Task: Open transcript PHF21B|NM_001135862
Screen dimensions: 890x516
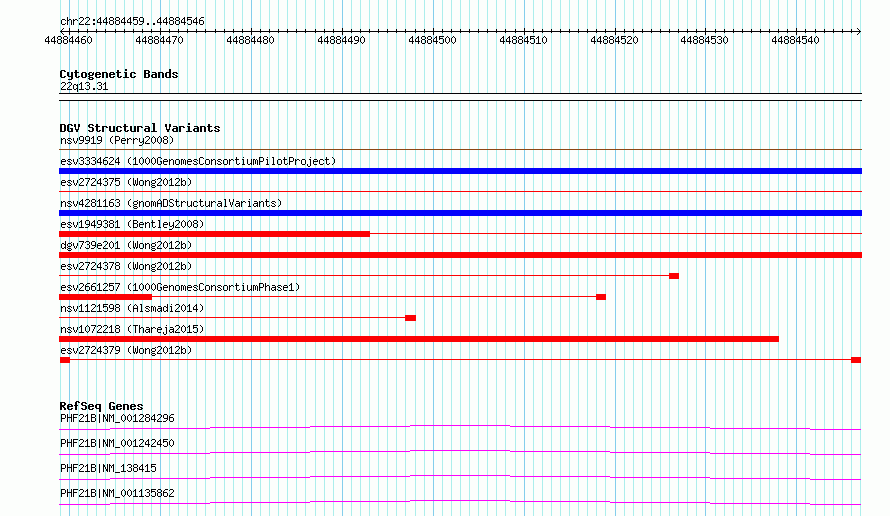Action: click(x=117, y=493)
